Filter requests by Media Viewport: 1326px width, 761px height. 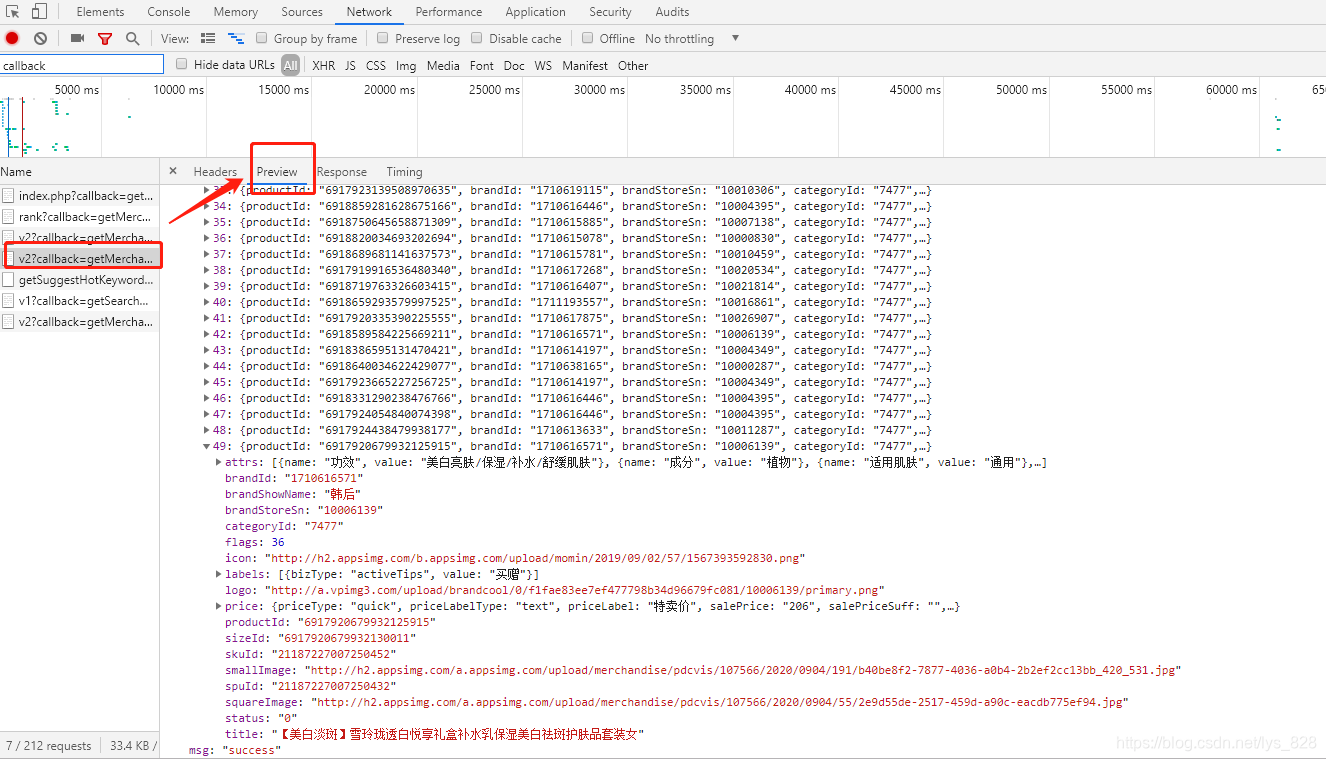tap(443, 65)
